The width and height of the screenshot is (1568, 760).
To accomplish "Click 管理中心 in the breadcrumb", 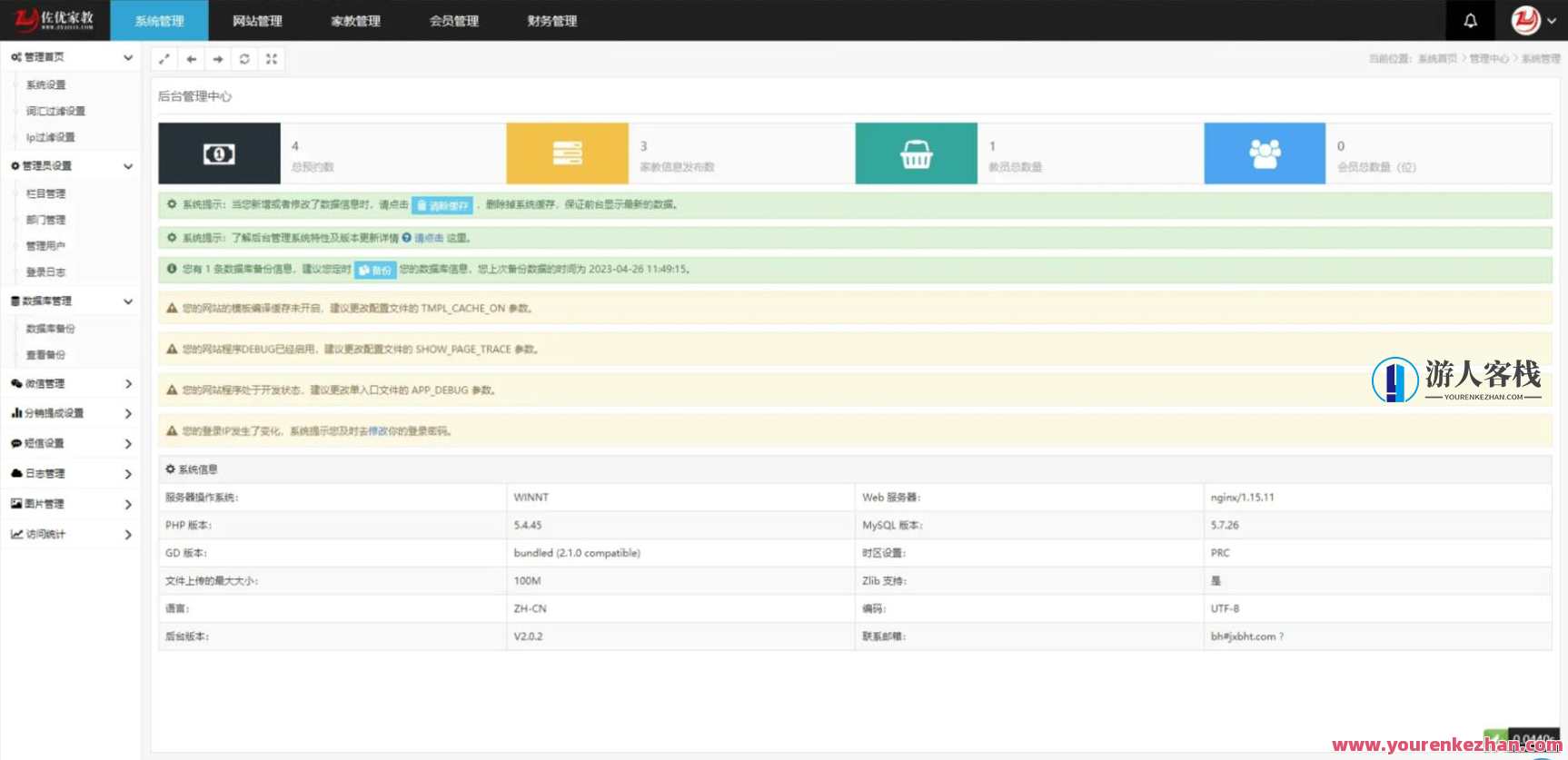I will (1489, 59).
